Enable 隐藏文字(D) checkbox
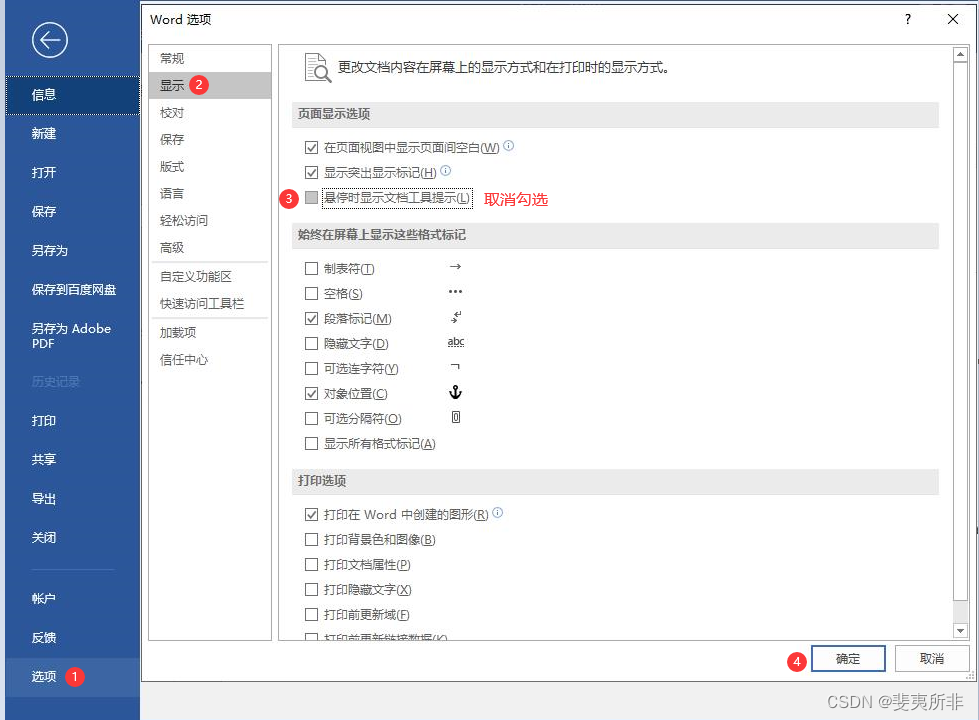Viewport: 979px width, 720px height. click(311, 343)
